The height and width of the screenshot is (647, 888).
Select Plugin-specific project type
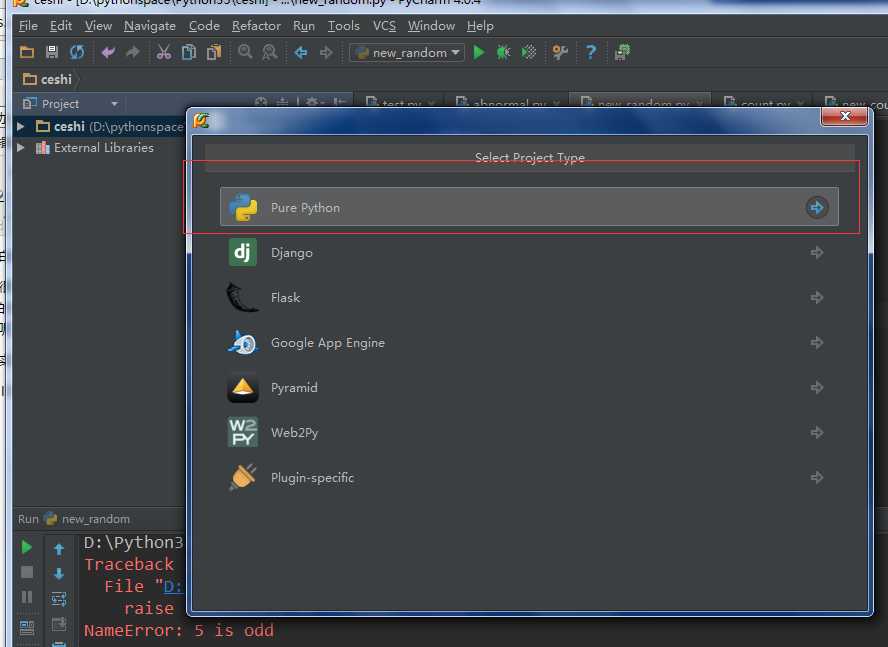(x=529, y=478)
